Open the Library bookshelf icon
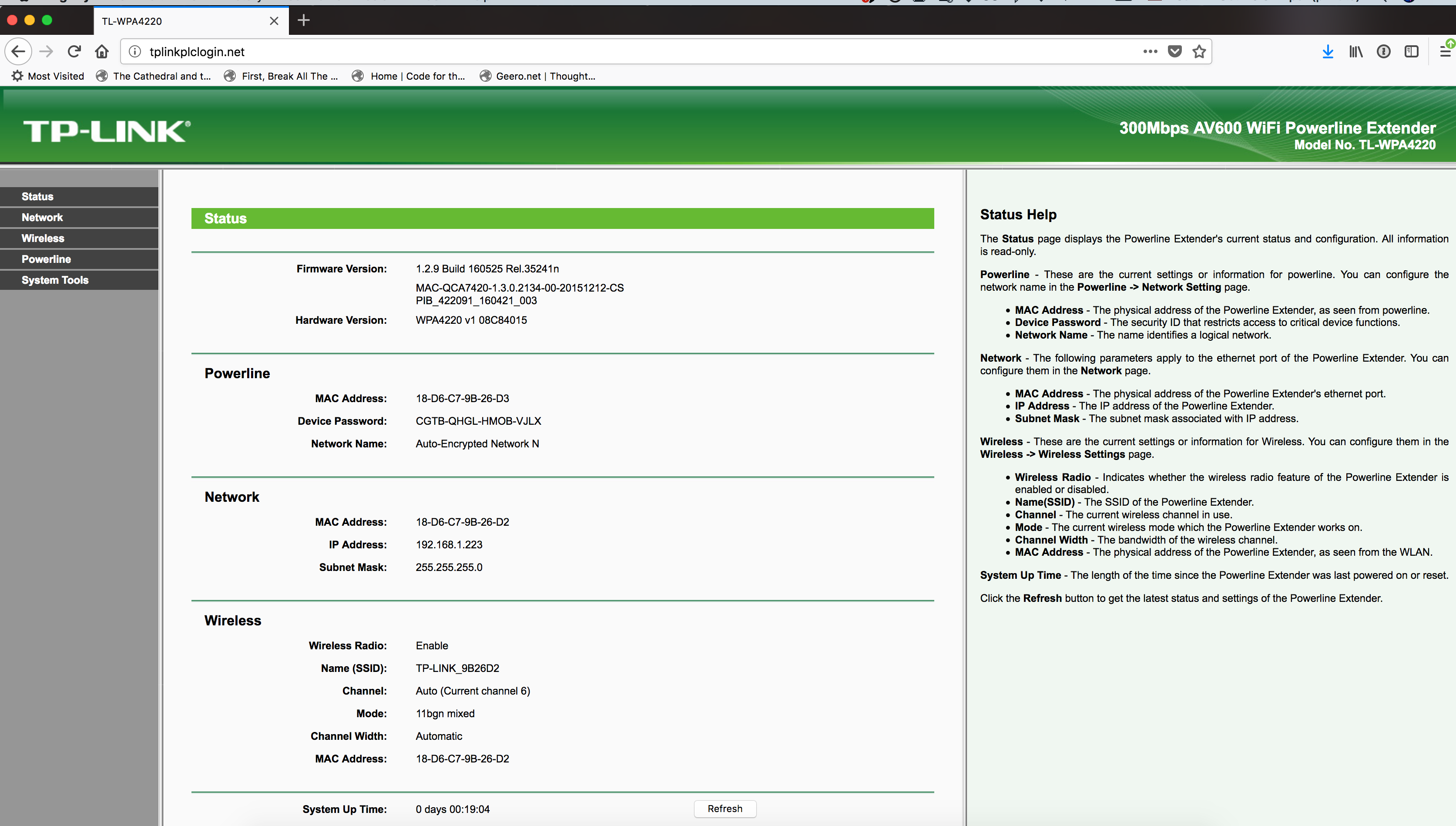 click(x=1355, y=52)
